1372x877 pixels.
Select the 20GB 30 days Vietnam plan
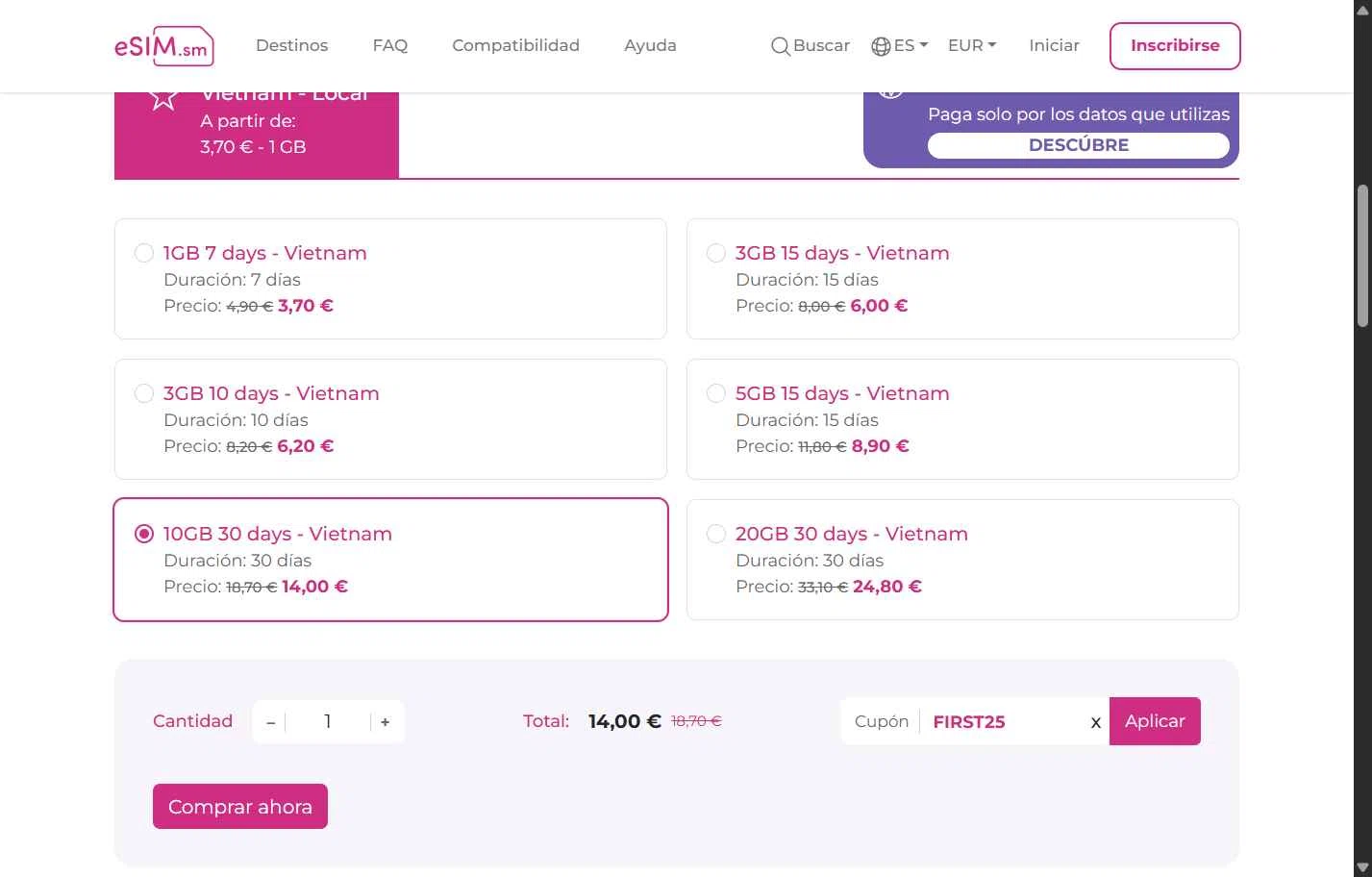(962, 560)
